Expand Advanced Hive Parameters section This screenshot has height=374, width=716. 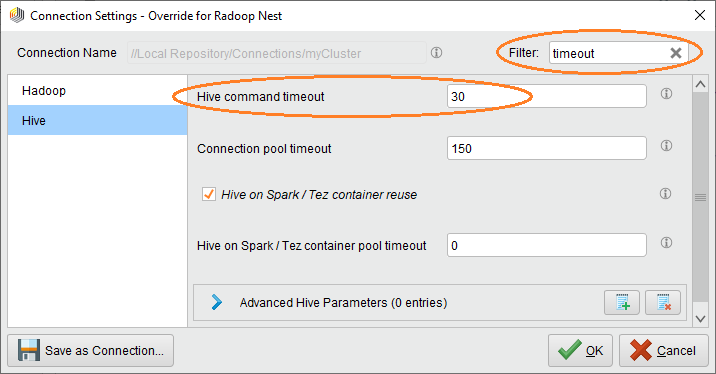216,302
